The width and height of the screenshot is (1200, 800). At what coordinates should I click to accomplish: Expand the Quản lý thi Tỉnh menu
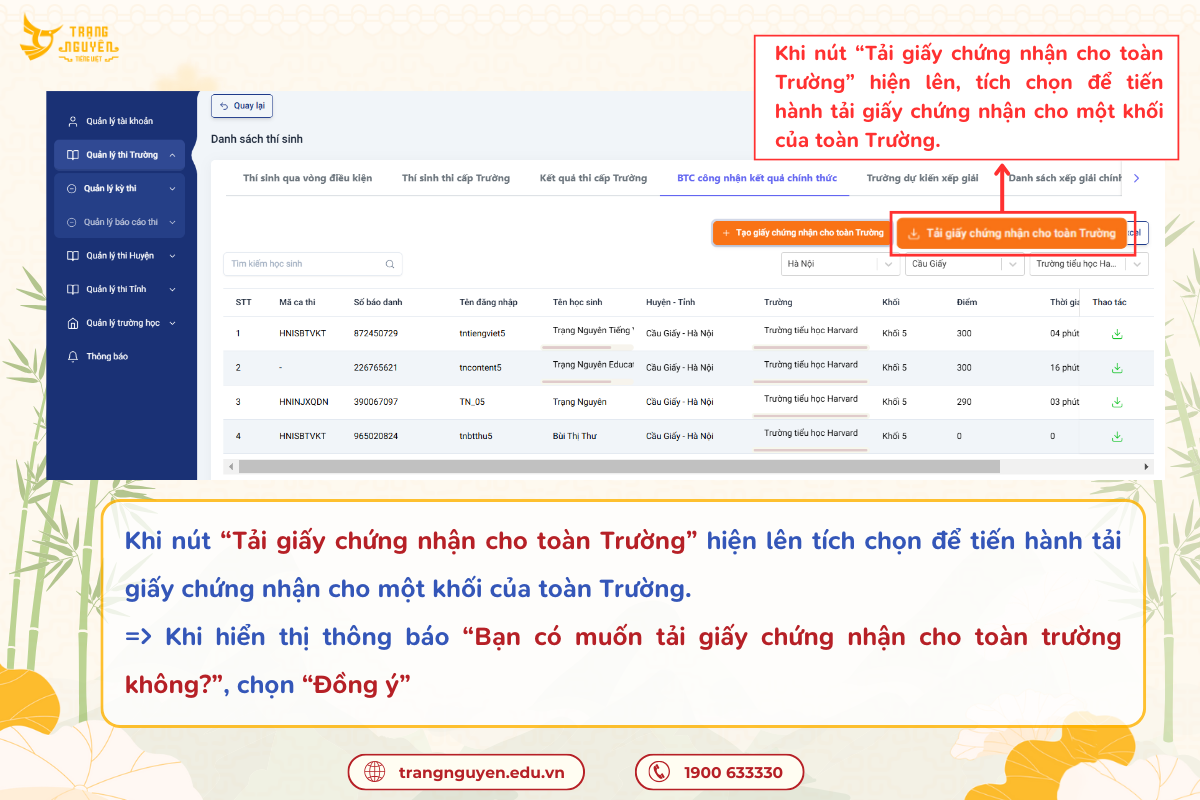click(x=172, y=289)
